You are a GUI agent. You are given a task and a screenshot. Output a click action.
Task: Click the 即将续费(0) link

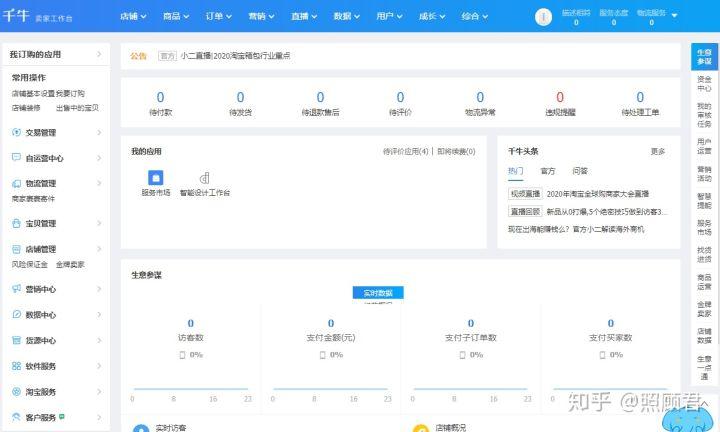tap(456, 151)
